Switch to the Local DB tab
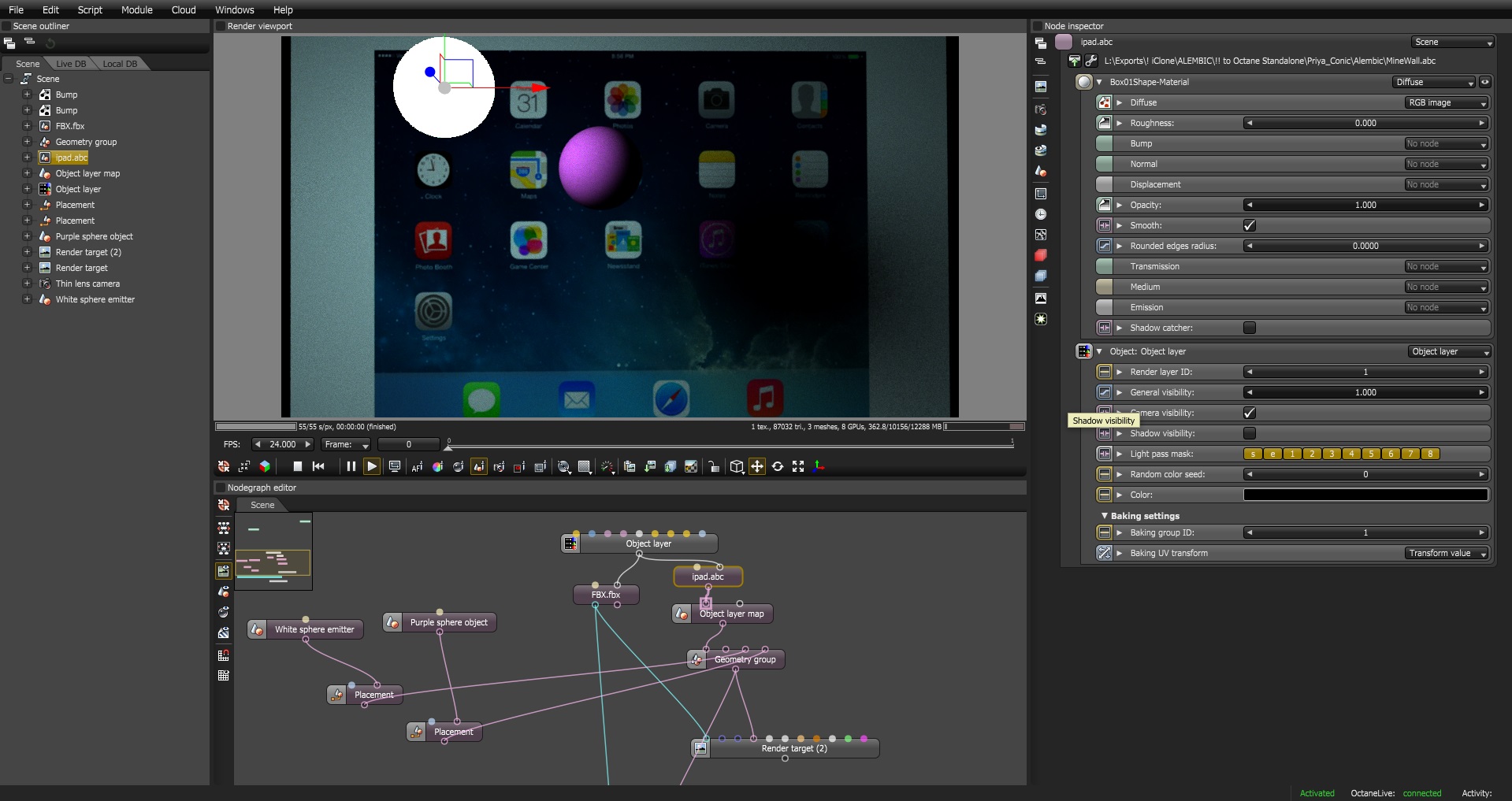1512x801 pixels. [120, 64]
